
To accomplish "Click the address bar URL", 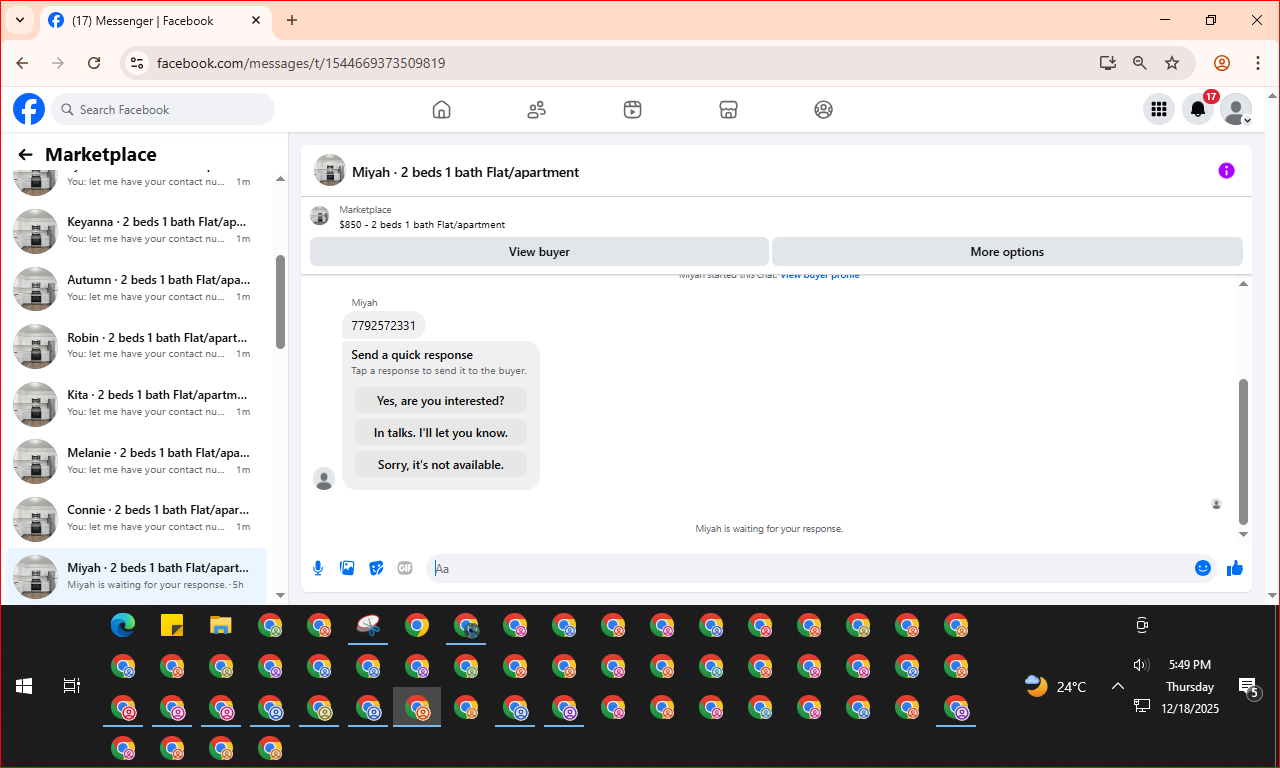I will pyautogui.click(x=301, y=63).
